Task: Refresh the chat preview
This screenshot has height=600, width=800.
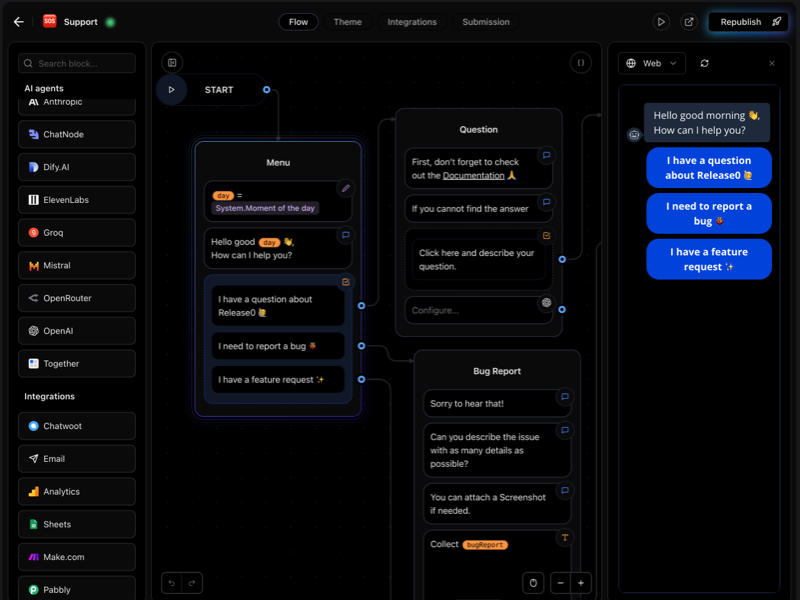Action: click(705, 63)
